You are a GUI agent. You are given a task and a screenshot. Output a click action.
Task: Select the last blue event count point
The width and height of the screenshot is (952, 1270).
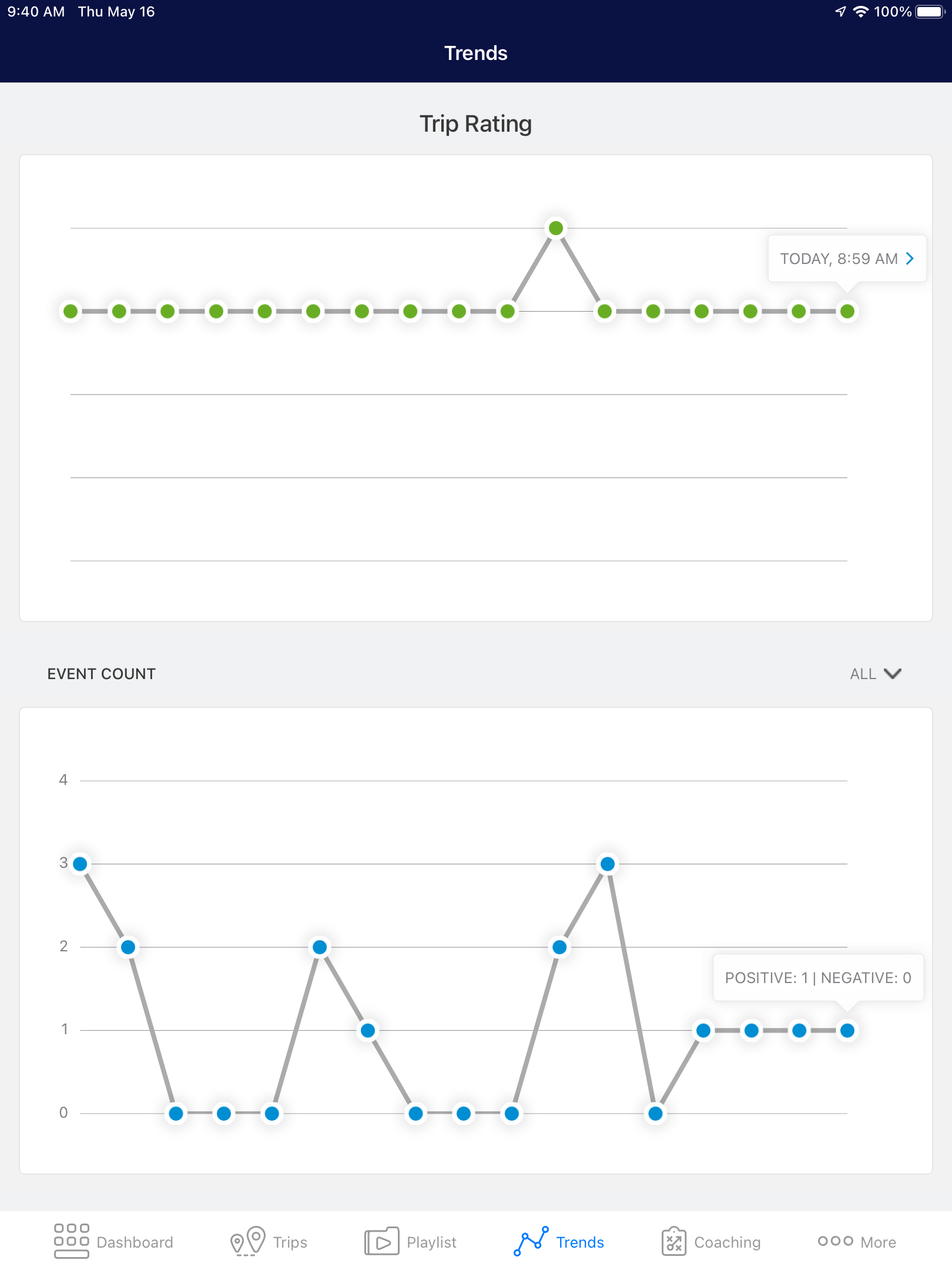[847, 1030]
